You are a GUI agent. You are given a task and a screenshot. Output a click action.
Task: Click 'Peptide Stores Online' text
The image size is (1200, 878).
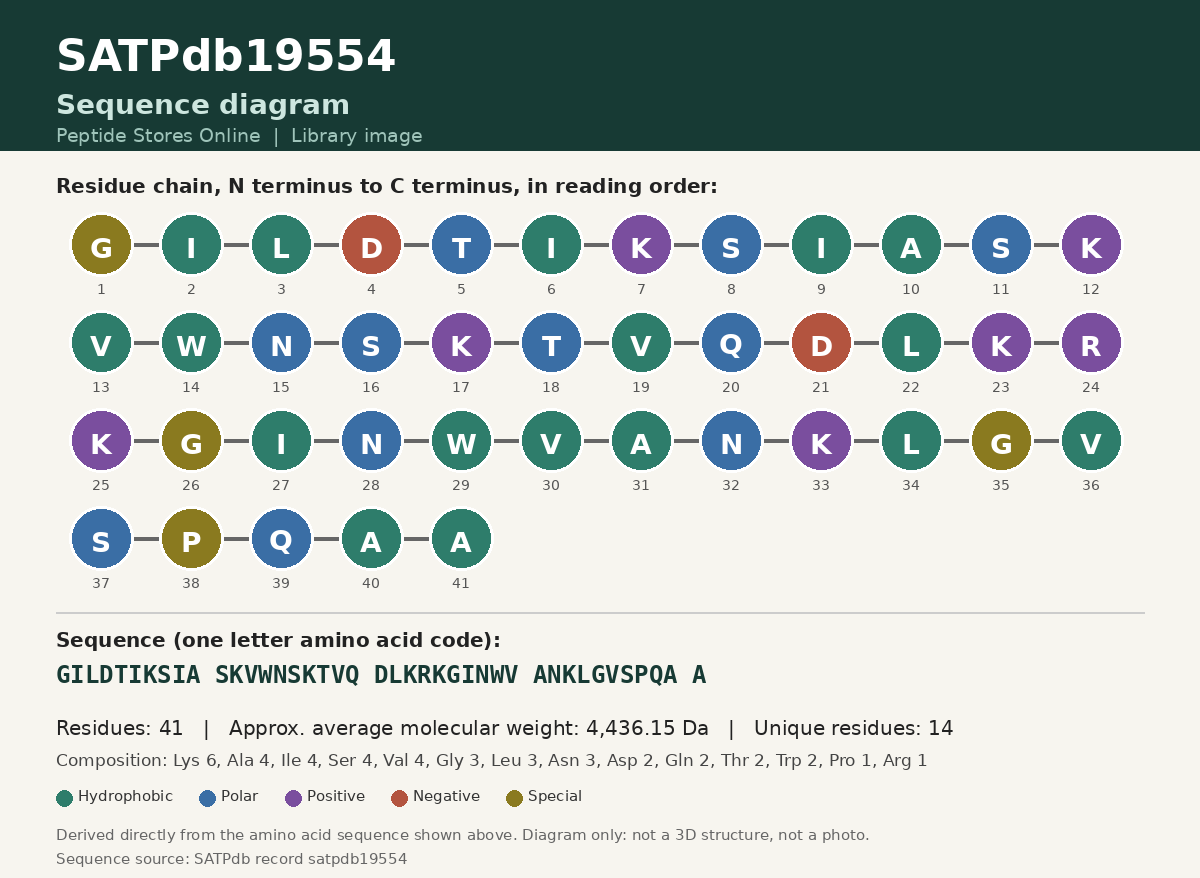click(158, 136)
